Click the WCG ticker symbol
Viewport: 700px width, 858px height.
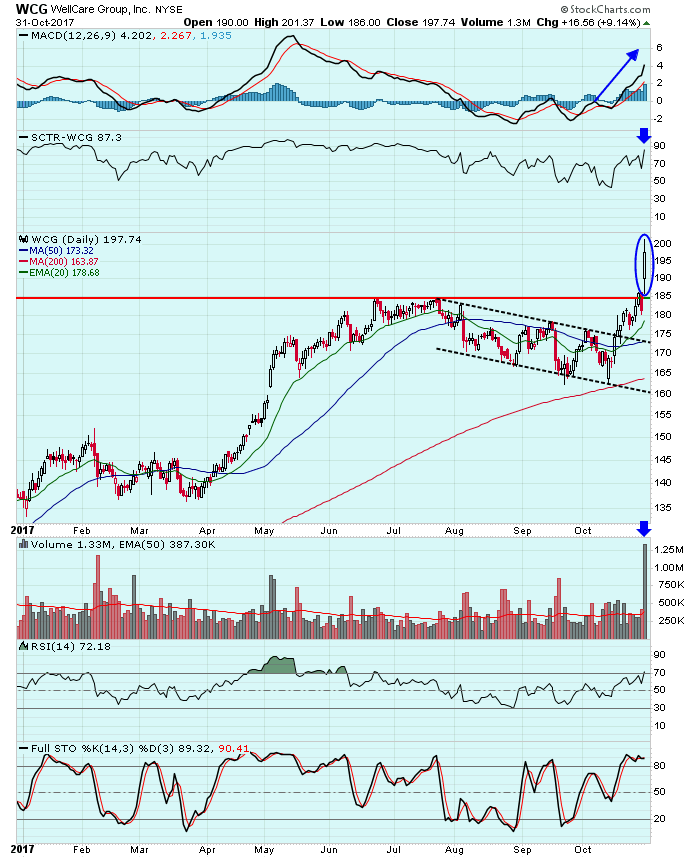pos(32,9)
